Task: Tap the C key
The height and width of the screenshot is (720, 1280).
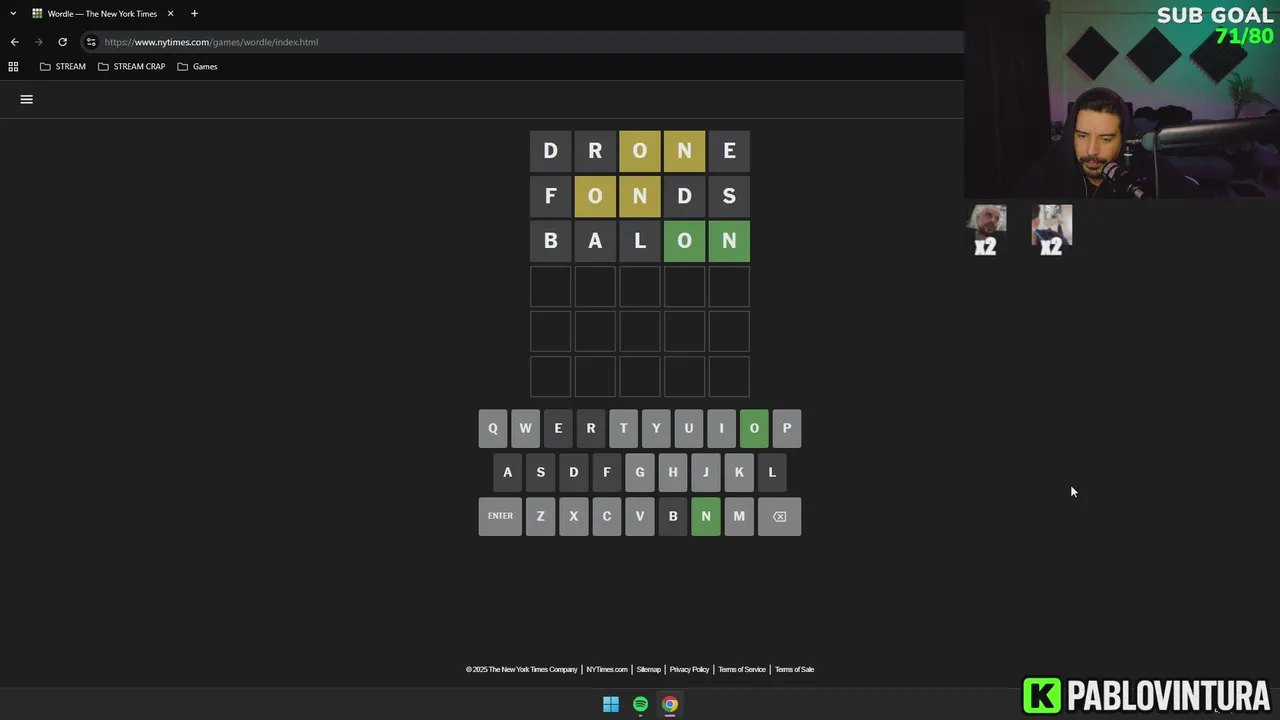Action: [606, 516]
